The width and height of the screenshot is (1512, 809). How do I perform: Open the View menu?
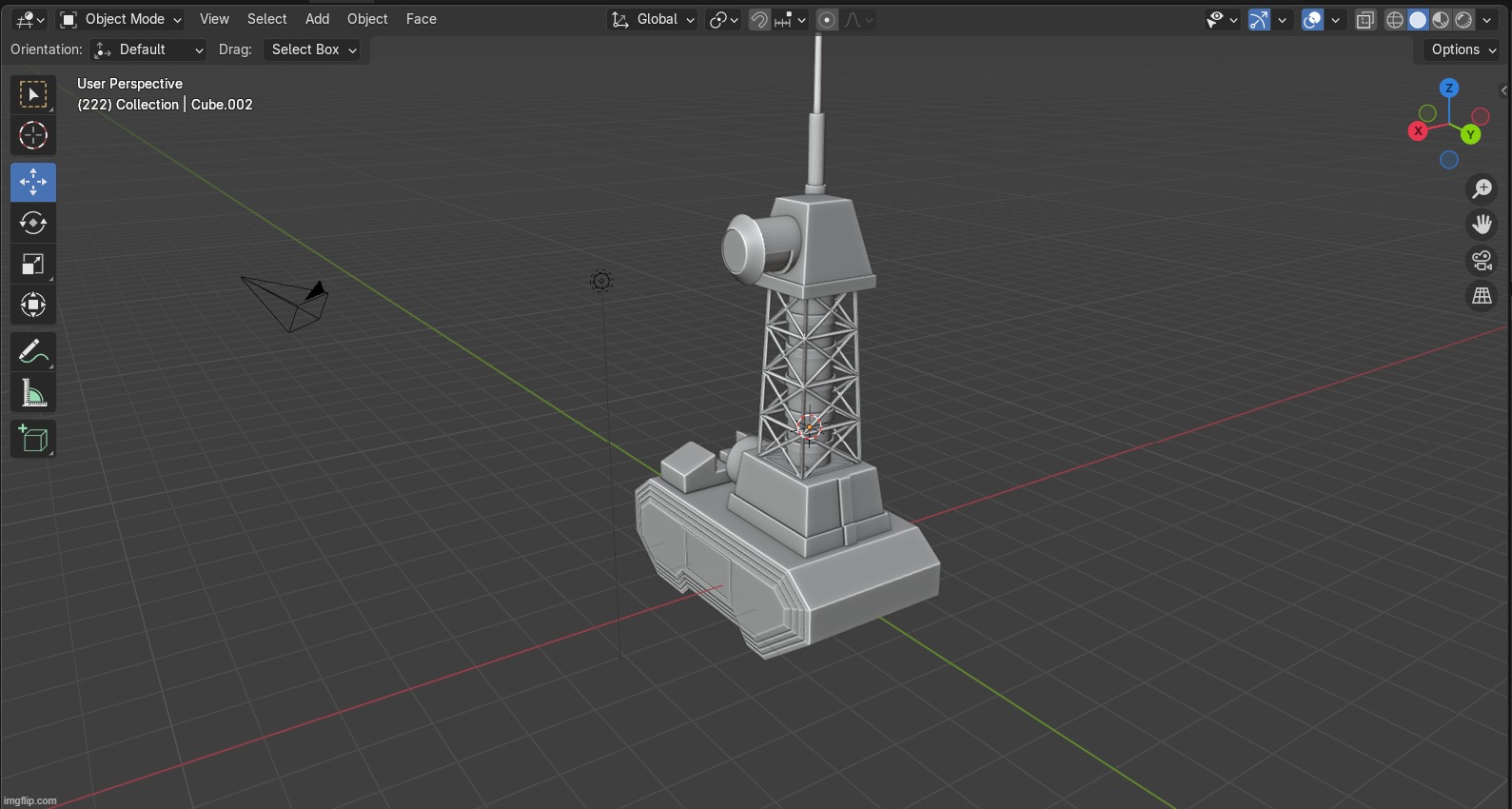214,19
